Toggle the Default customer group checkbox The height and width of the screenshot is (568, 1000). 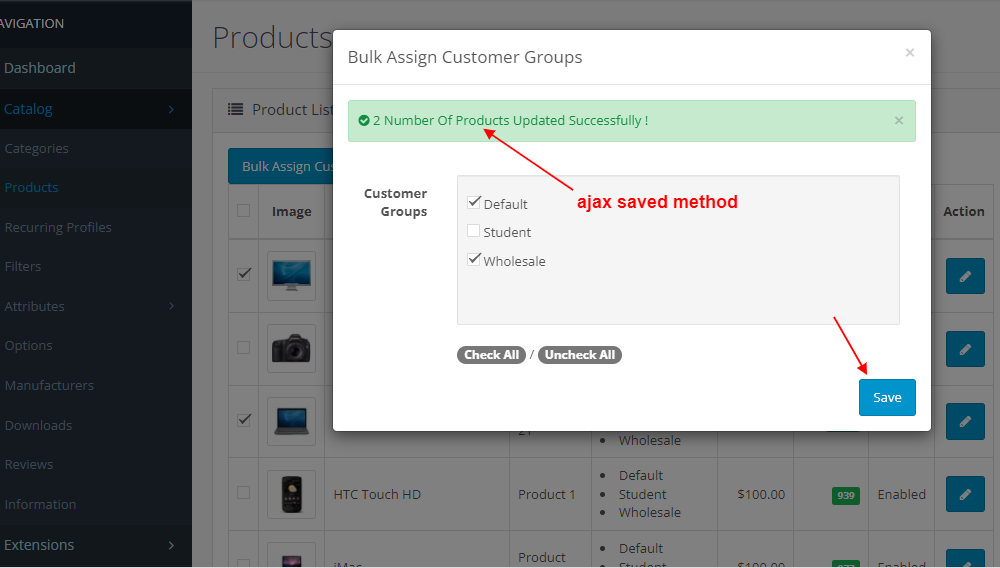point(474,203)
